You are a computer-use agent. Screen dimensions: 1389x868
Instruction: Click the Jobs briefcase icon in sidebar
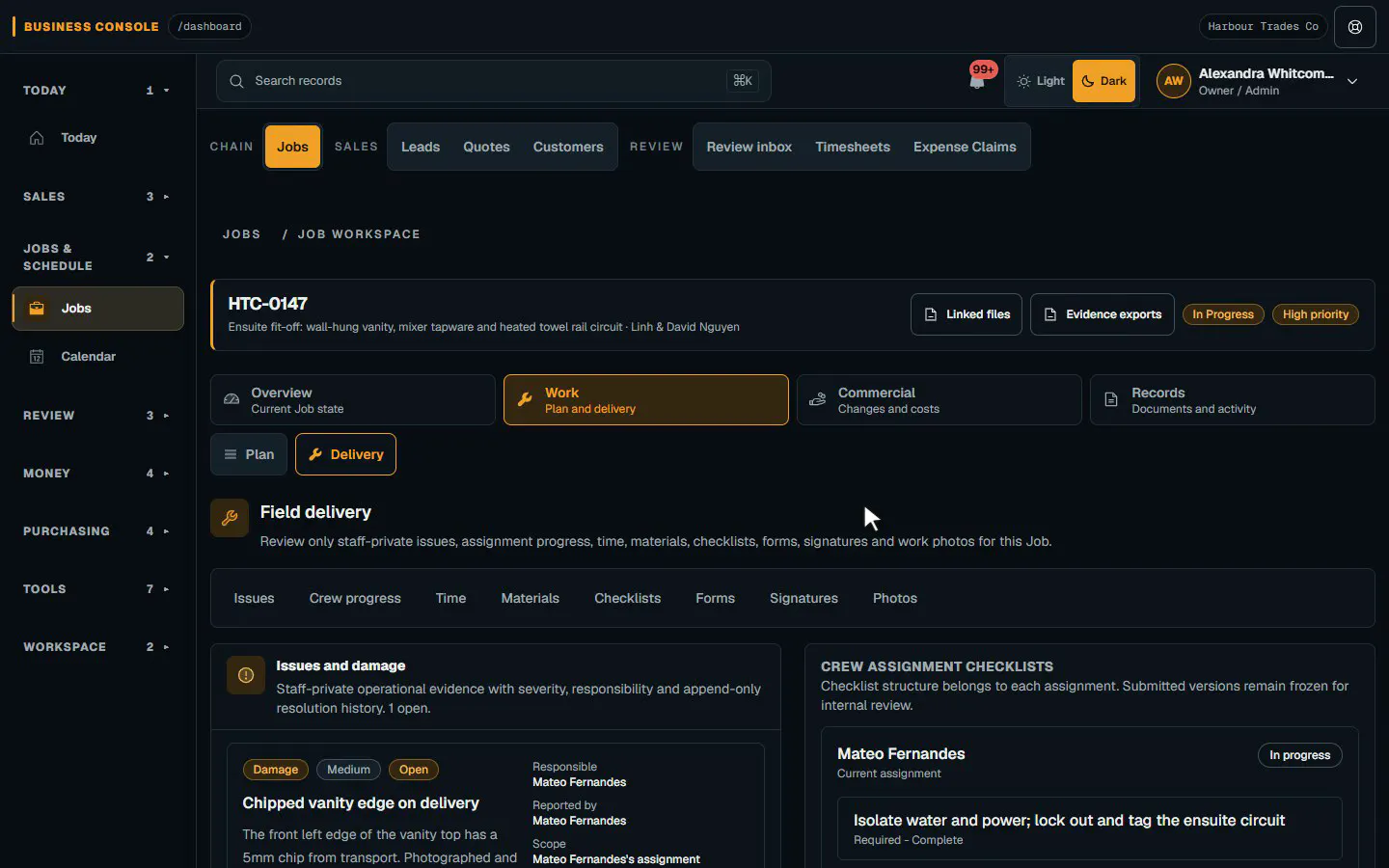coord(37,309)
